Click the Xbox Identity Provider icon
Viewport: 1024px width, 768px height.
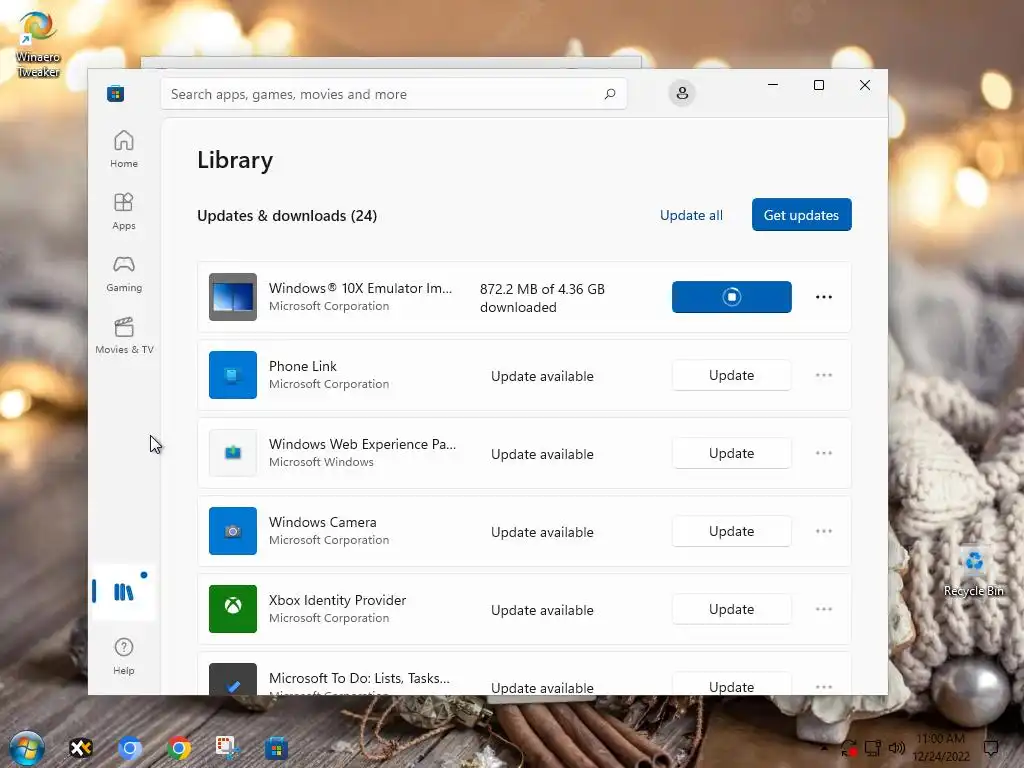[232, 609]
